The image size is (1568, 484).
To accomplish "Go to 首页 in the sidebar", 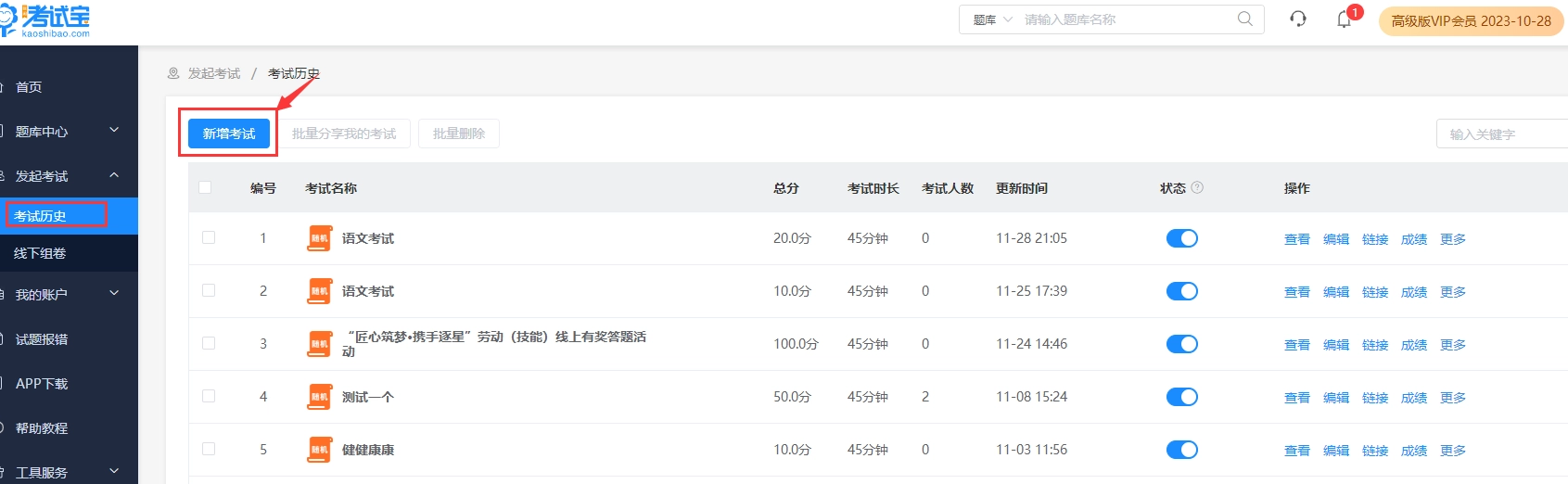I will [x=29, y=87].
